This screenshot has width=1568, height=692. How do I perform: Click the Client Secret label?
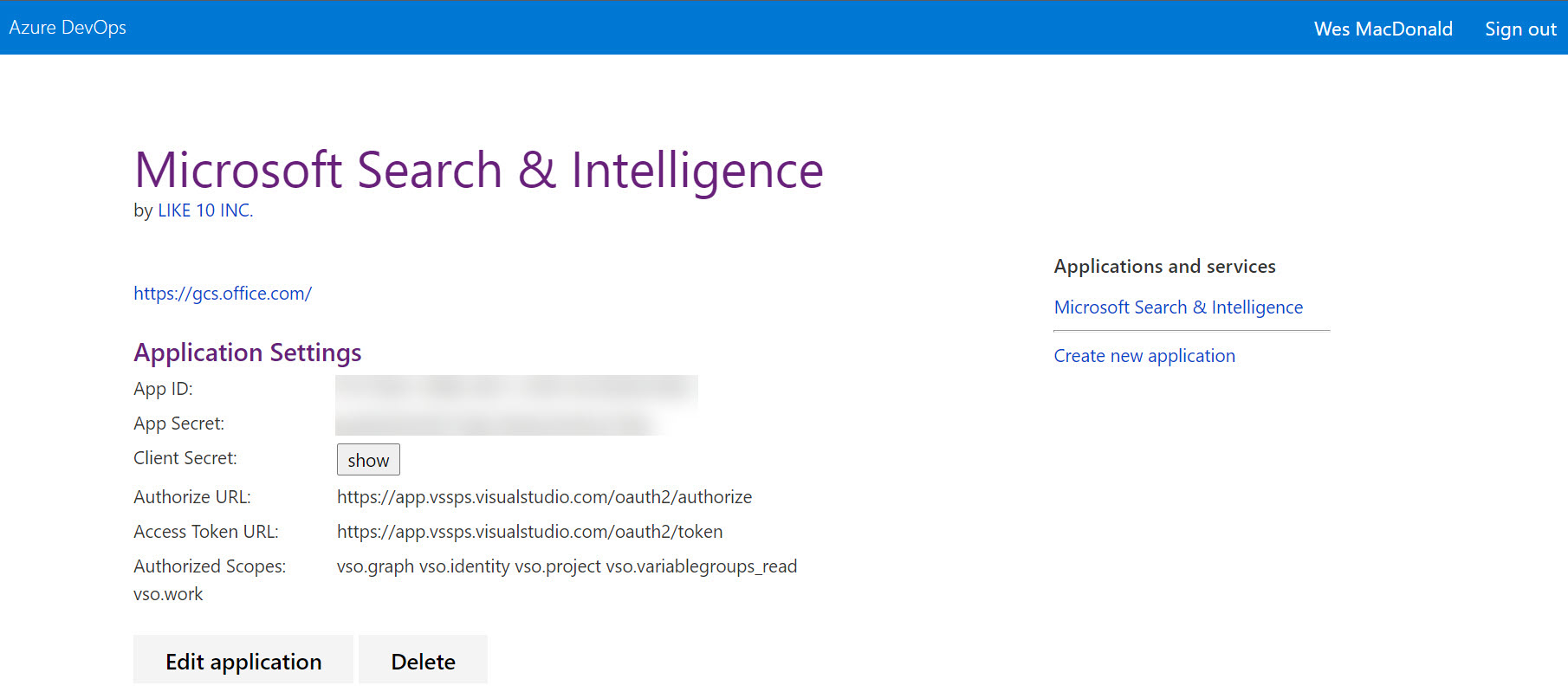pos(185,458)
